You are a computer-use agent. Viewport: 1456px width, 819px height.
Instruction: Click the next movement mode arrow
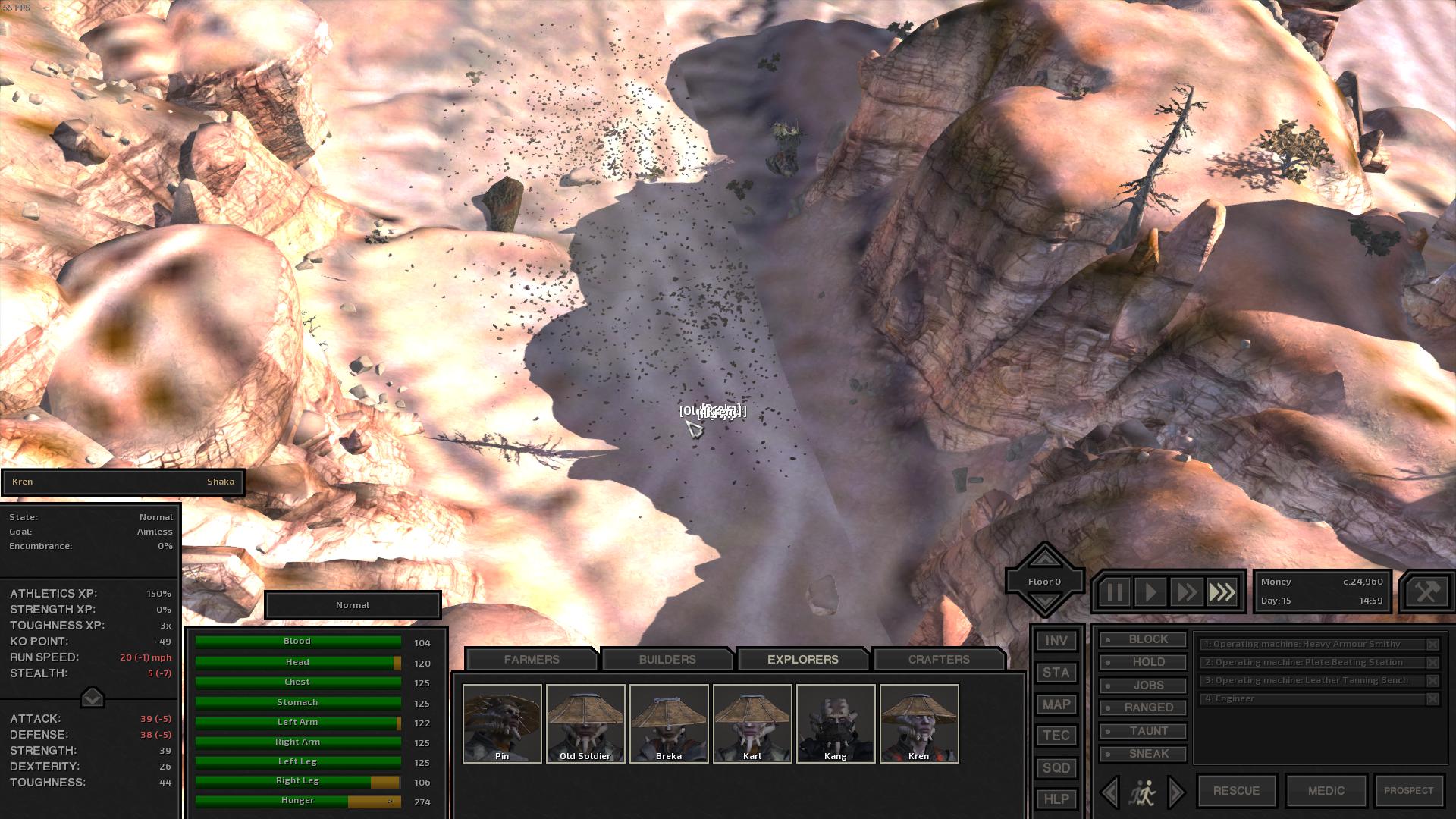(x=1176, y=792)
